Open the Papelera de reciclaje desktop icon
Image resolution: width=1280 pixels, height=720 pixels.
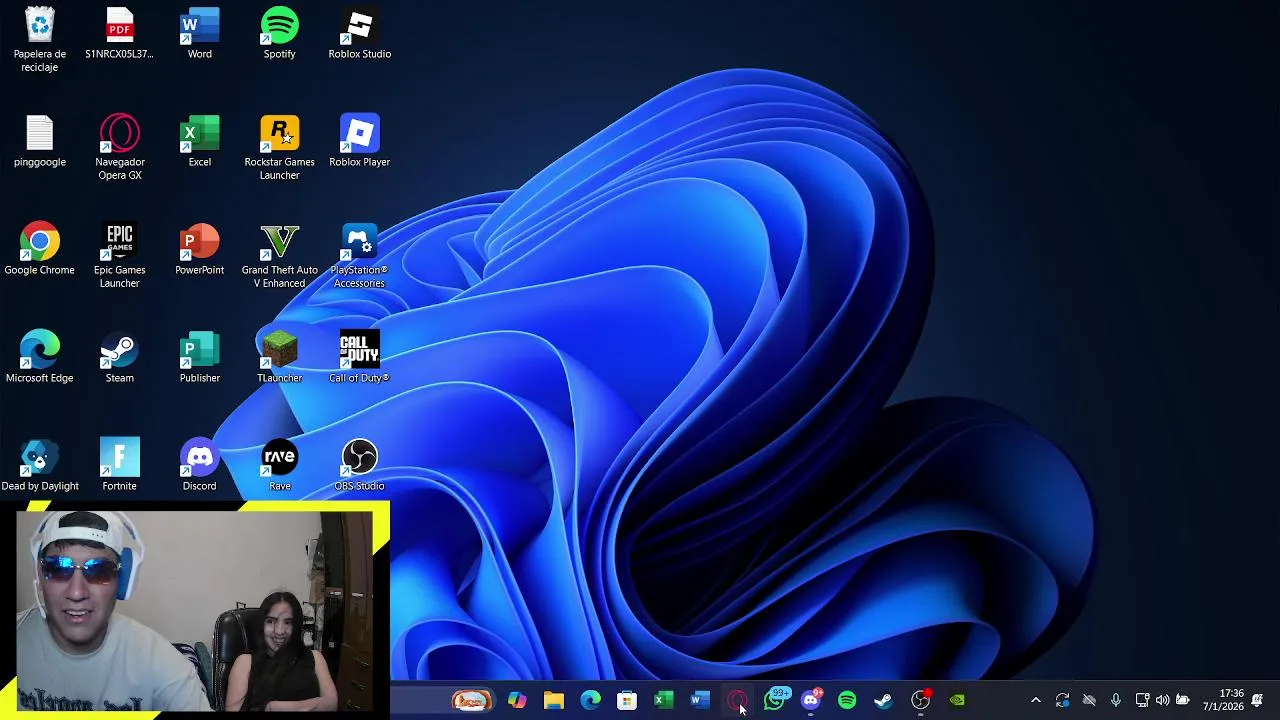(40, 40)
